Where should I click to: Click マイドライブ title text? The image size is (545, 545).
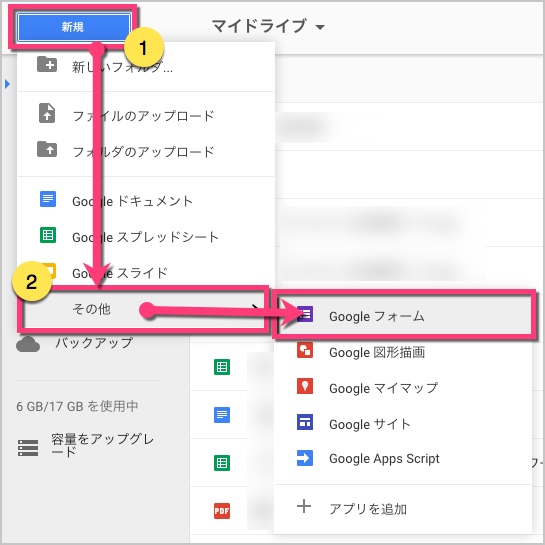[259, 26]
